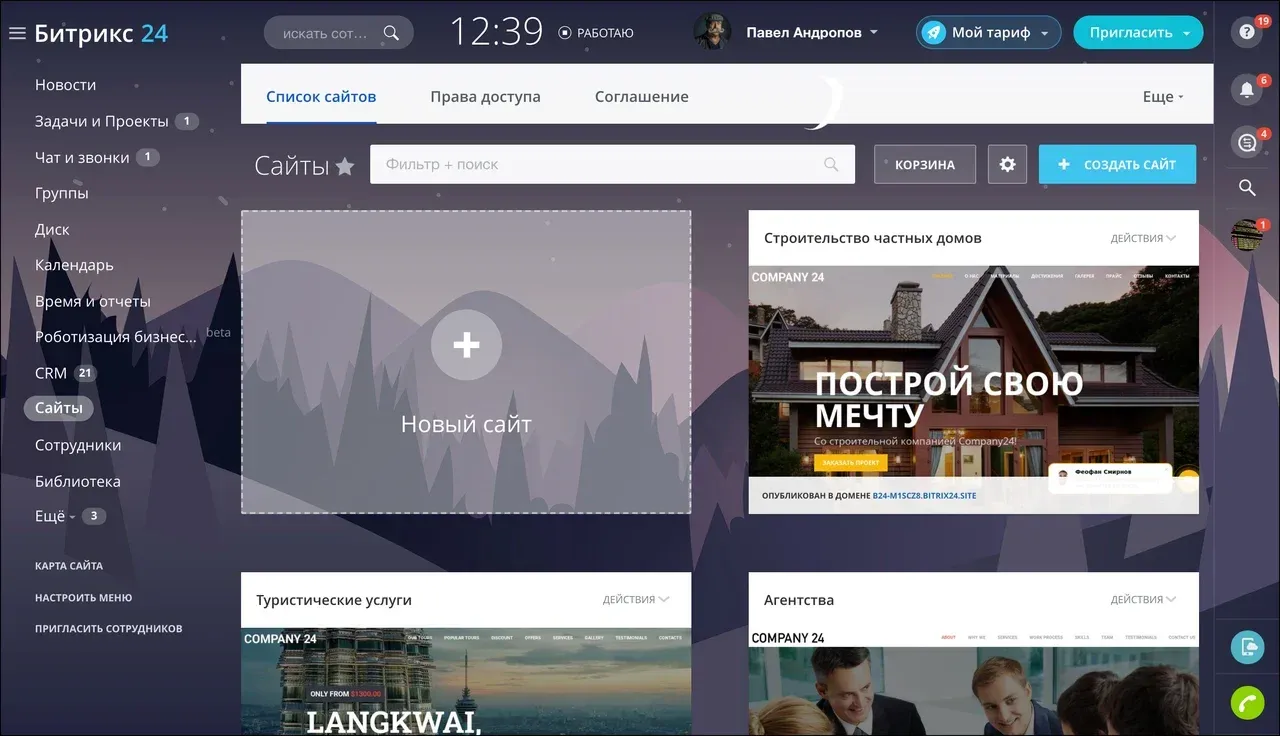Add Сайты page to favorites star
This screenshot has height=736, width=1280.
click(345, 166)
